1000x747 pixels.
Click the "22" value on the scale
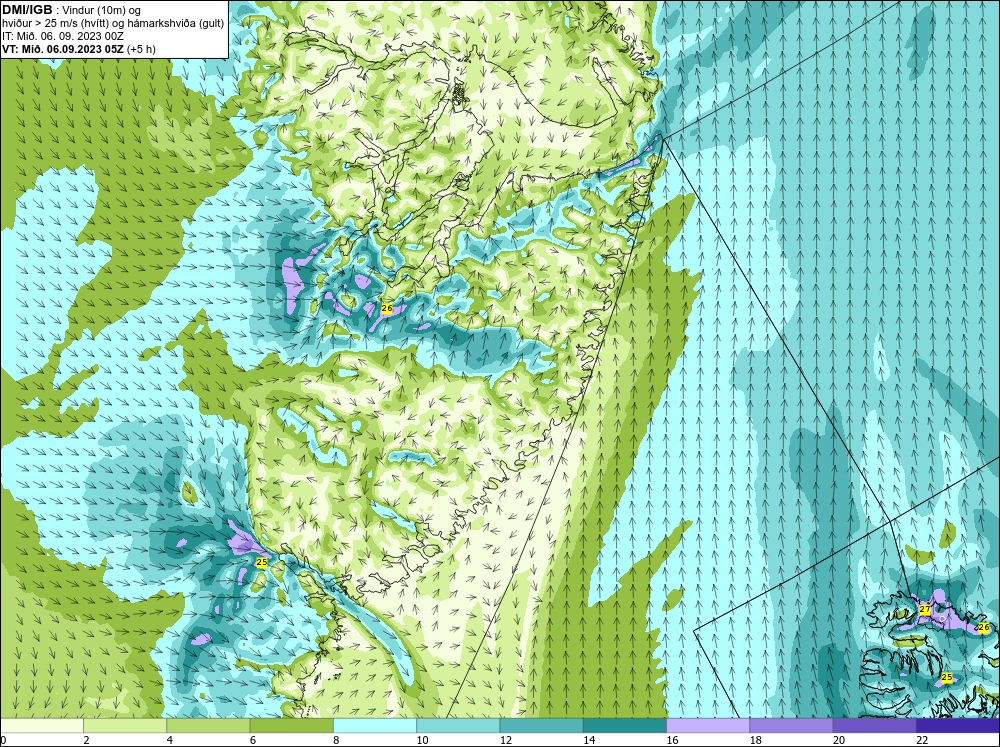[x=922, y=740]
